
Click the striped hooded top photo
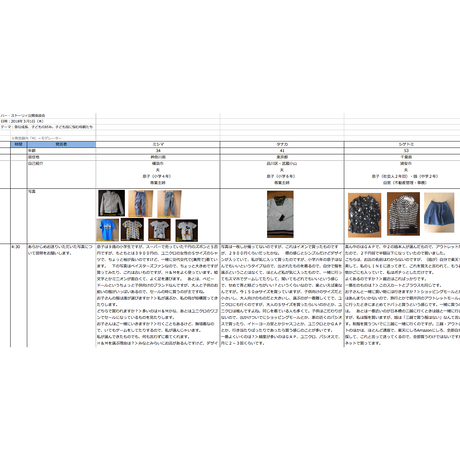point(403,214)
